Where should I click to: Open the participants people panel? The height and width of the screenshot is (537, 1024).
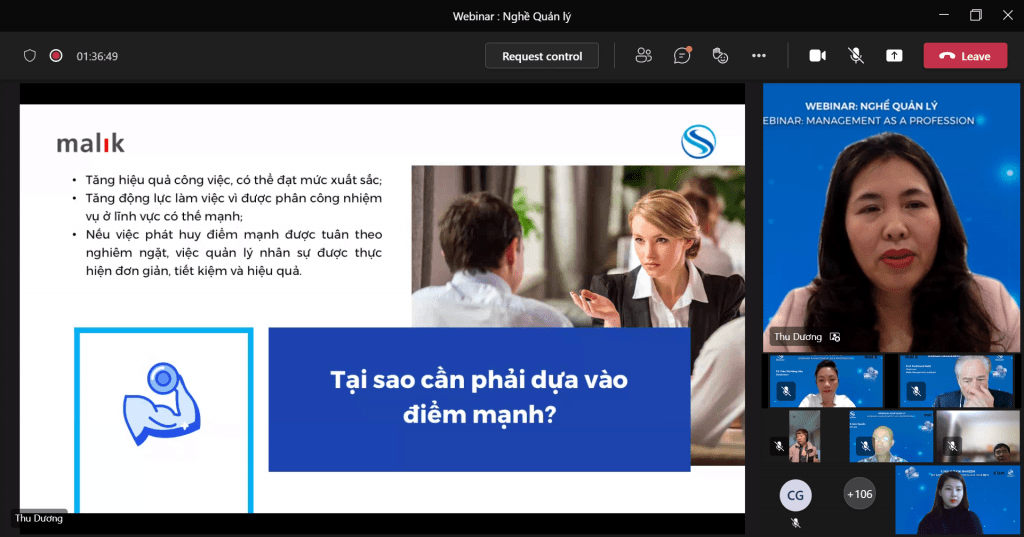[643, 56]
